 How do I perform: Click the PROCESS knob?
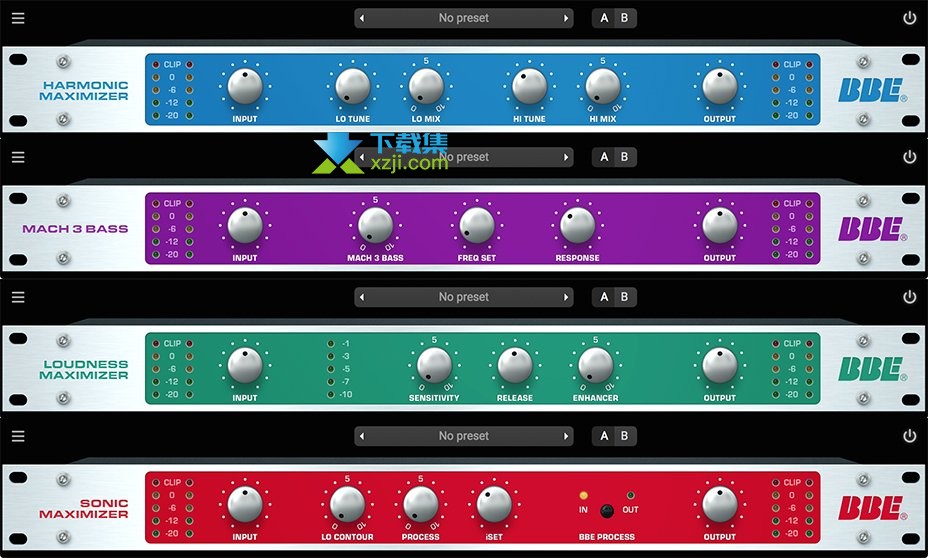pyautogui.click(x=420, y=505)
